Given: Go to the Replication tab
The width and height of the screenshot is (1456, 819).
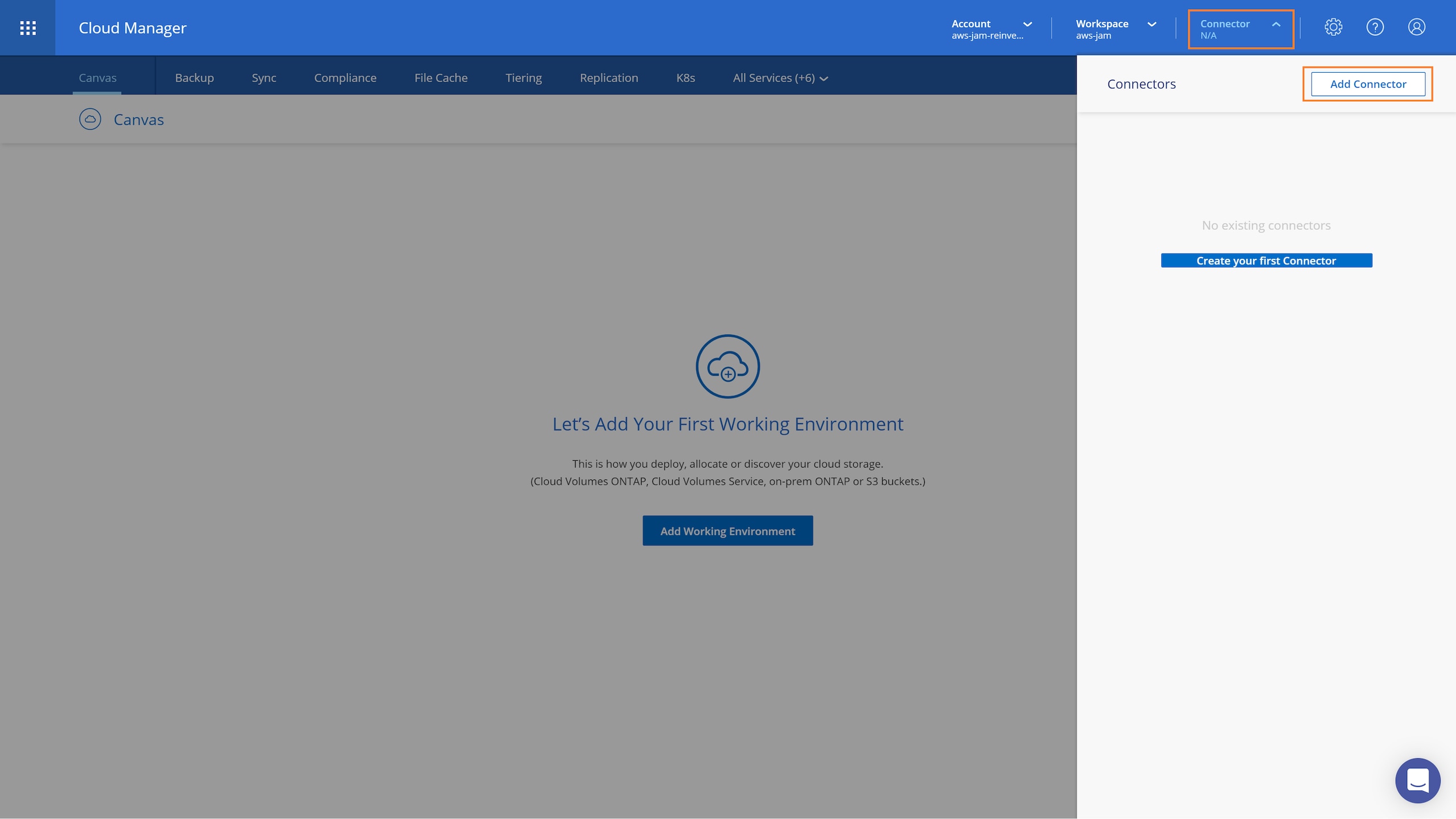Looking at the screenshot, I should click(609, 78).
